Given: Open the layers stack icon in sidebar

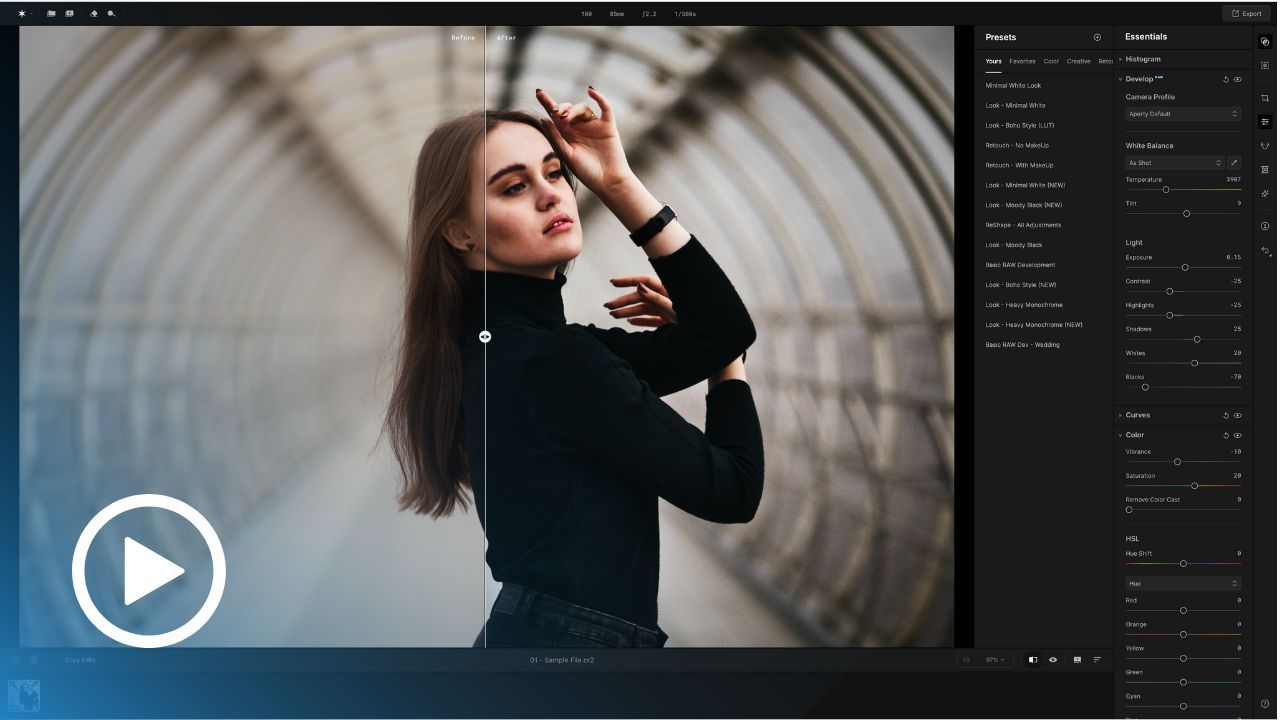Looking at the screenshot, I should click(x=1265, y=170).
